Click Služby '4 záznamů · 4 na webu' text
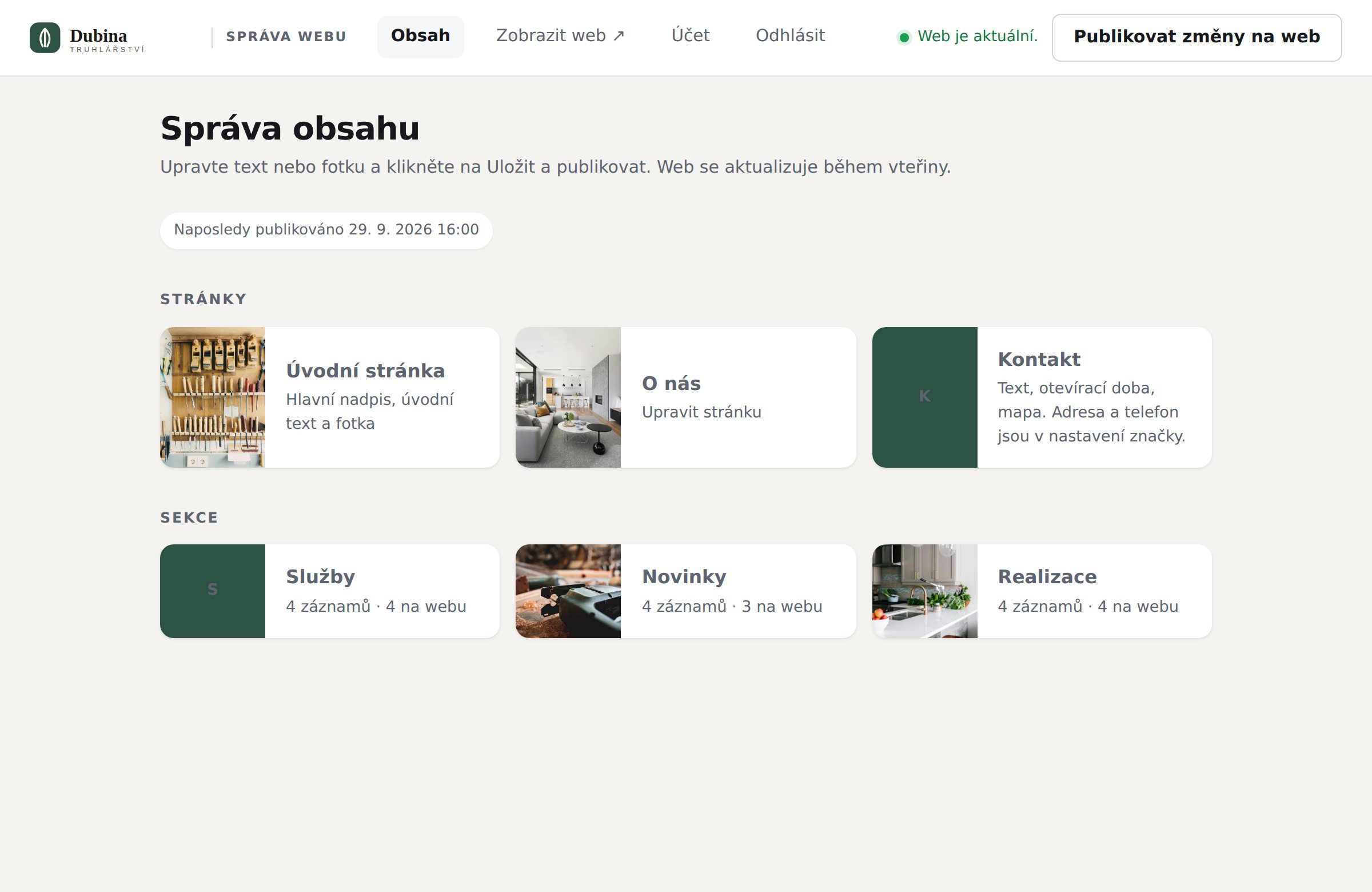The width and height of the screenshot is (1372, 892). tap(376, 607)
